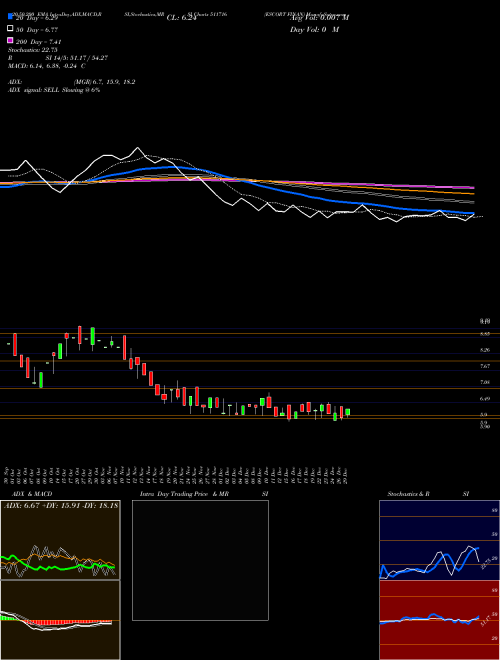500x660 pixels.
Task: Open the red RSI chart panel
Action: click(439, 620)
